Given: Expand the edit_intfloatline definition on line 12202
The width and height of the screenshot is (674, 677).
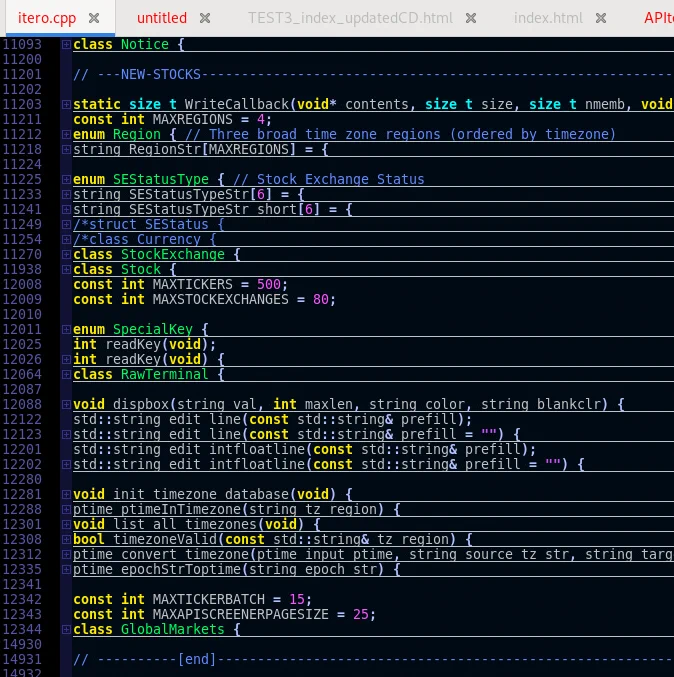Looking at the screenshot, I should [66, 465].
